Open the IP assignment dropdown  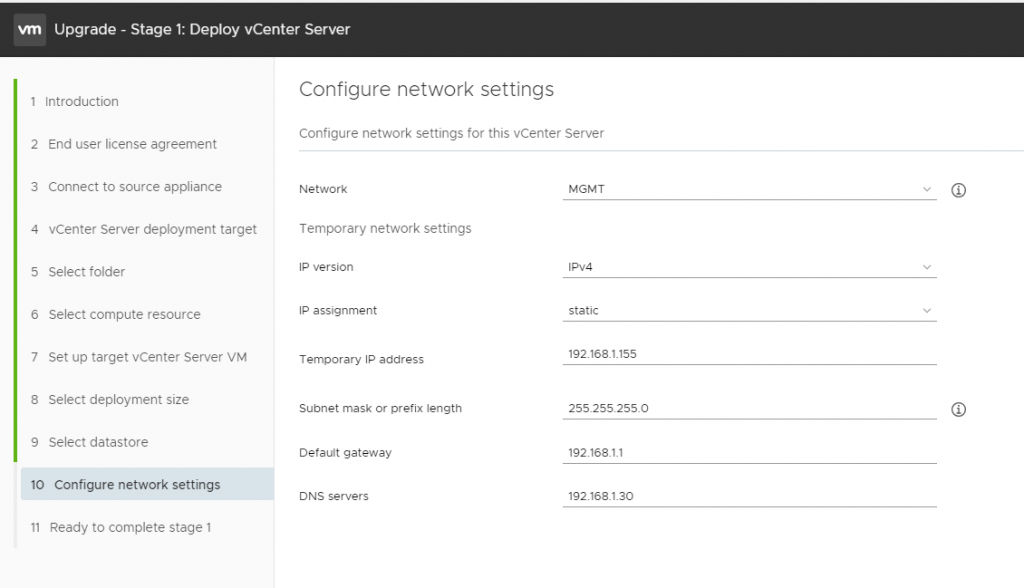[749, 310]
